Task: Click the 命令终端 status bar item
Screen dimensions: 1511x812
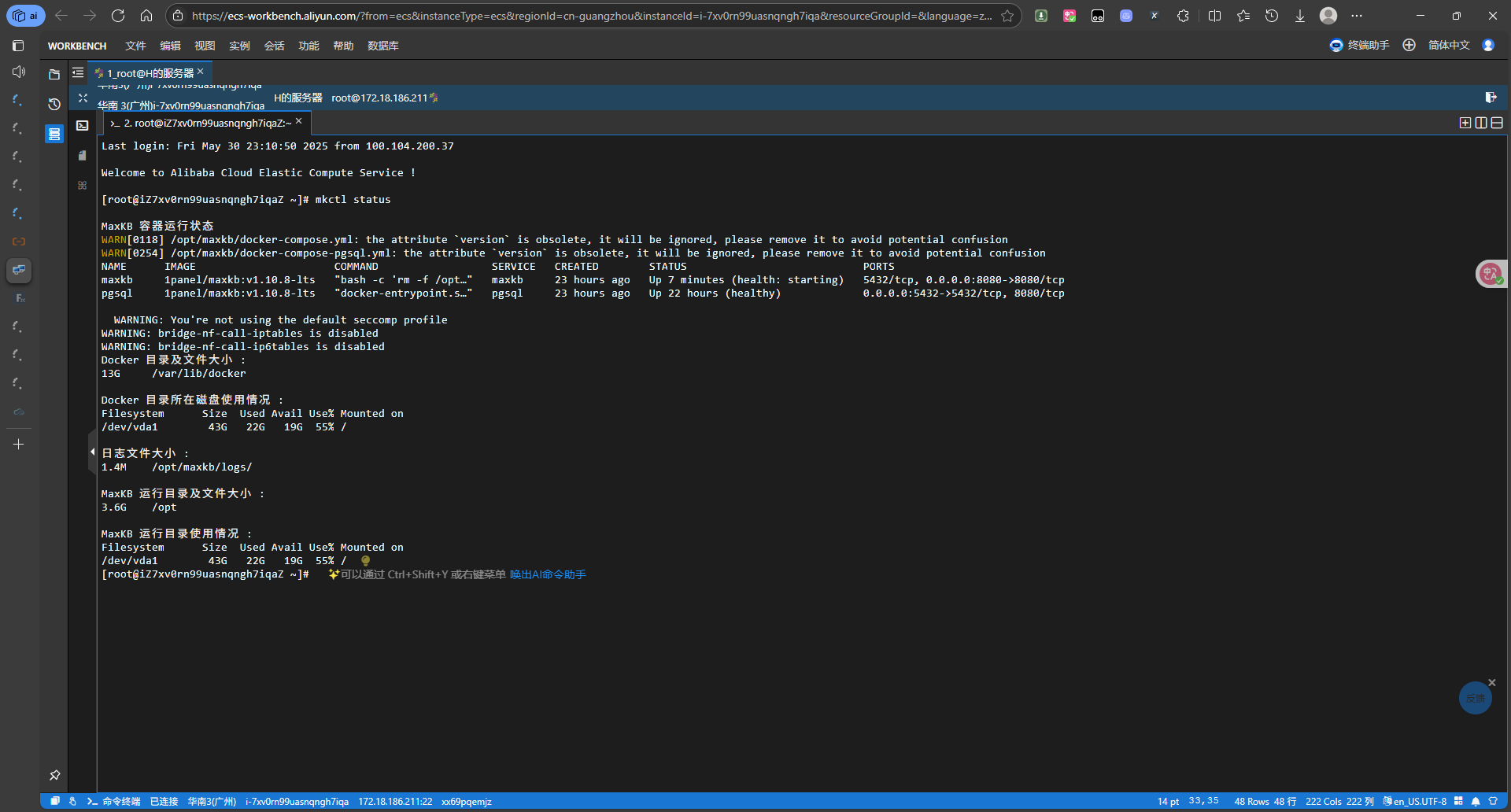Action: pos(114,802)
